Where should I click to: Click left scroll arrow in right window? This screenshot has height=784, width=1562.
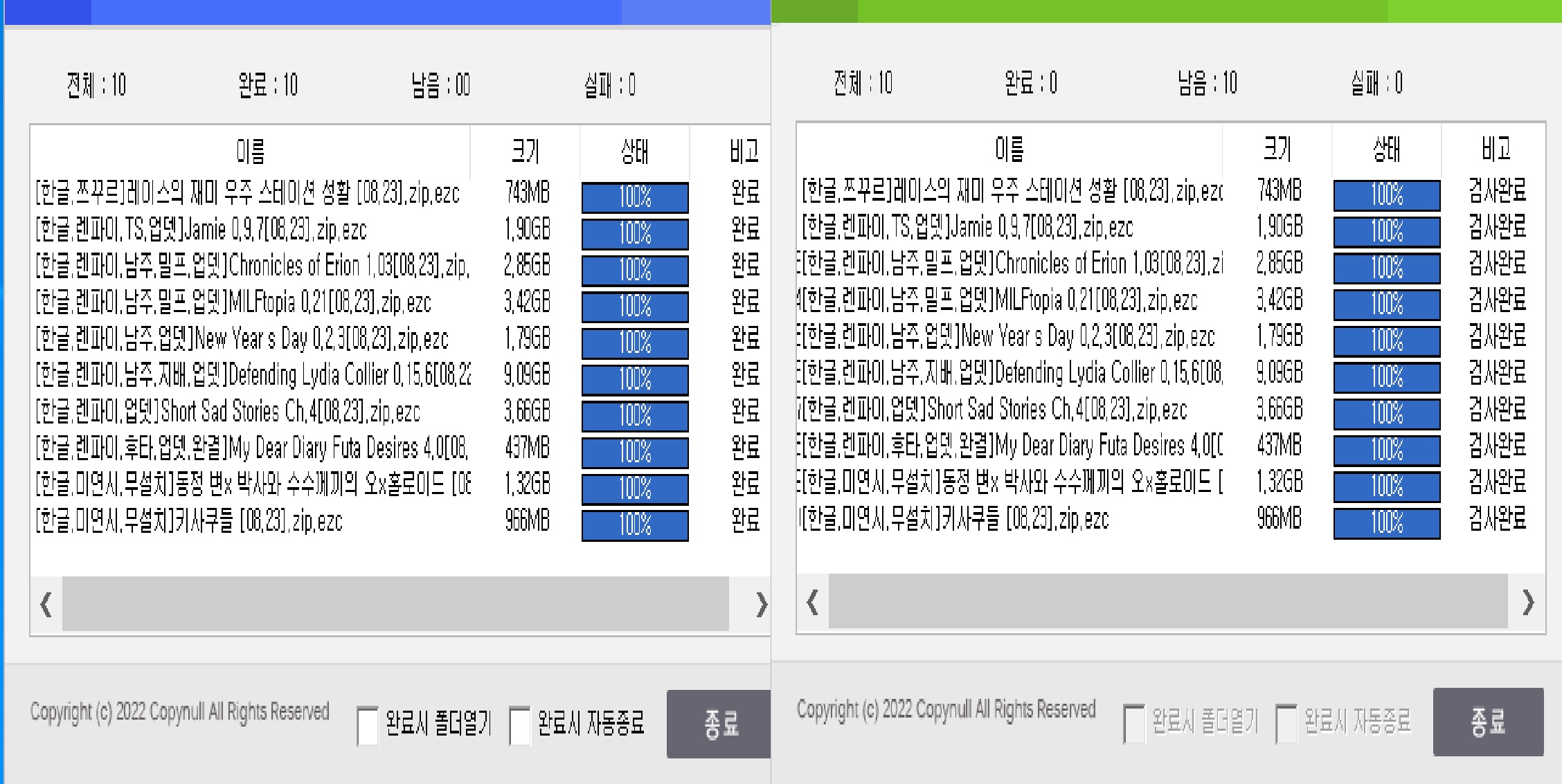click(x=813, y=602)
